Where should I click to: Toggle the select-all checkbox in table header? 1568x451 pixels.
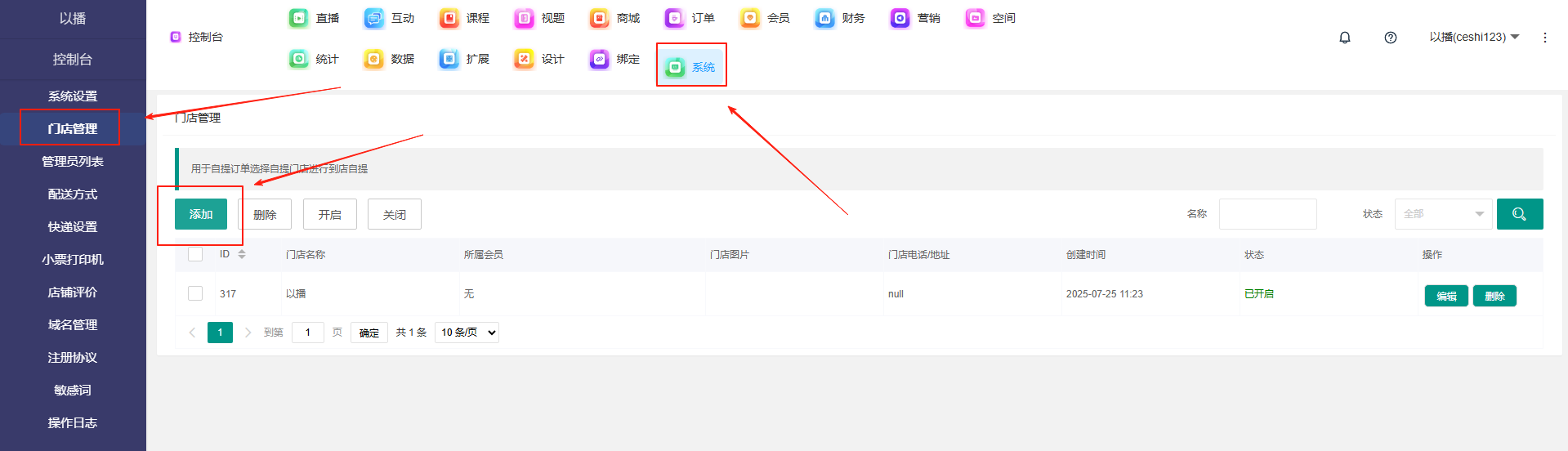pos(195,254)
